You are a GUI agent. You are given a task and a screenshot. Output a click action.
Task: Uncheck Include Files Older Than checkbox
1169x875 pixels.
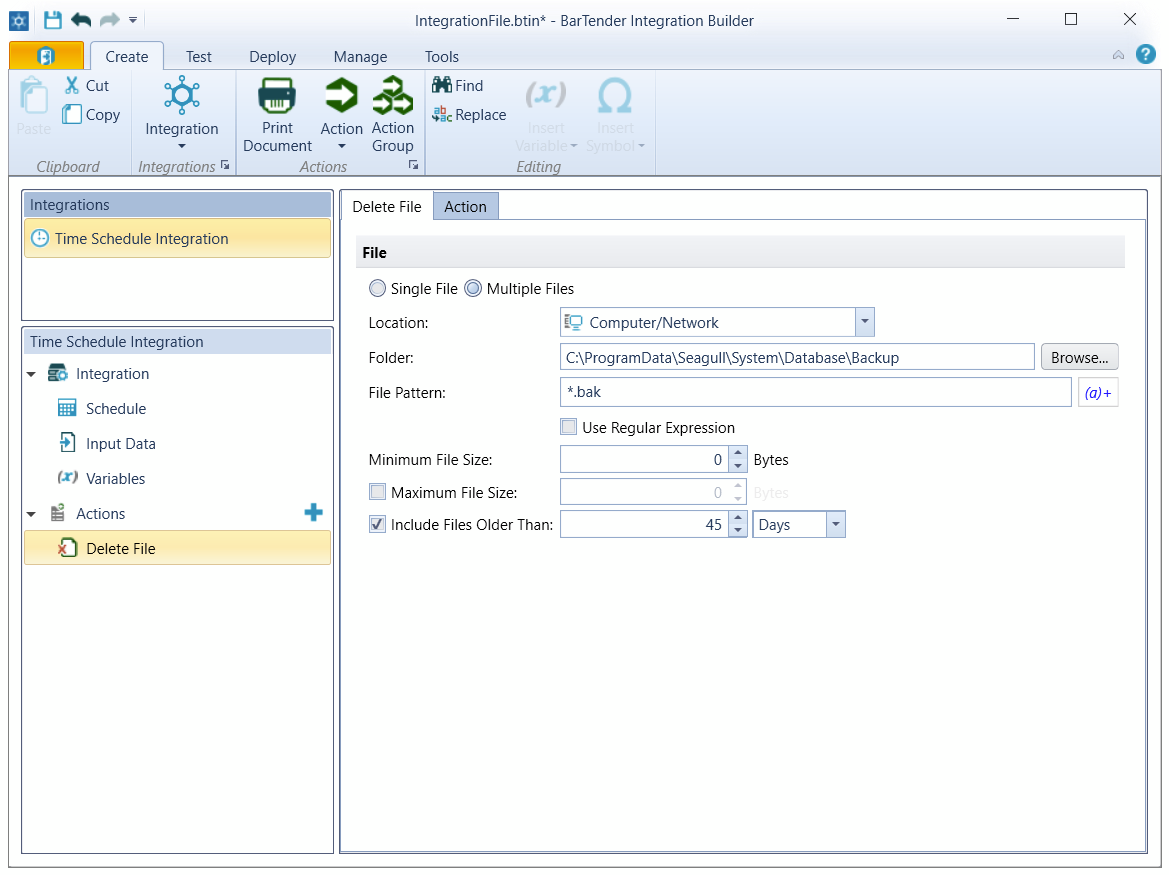377,524
